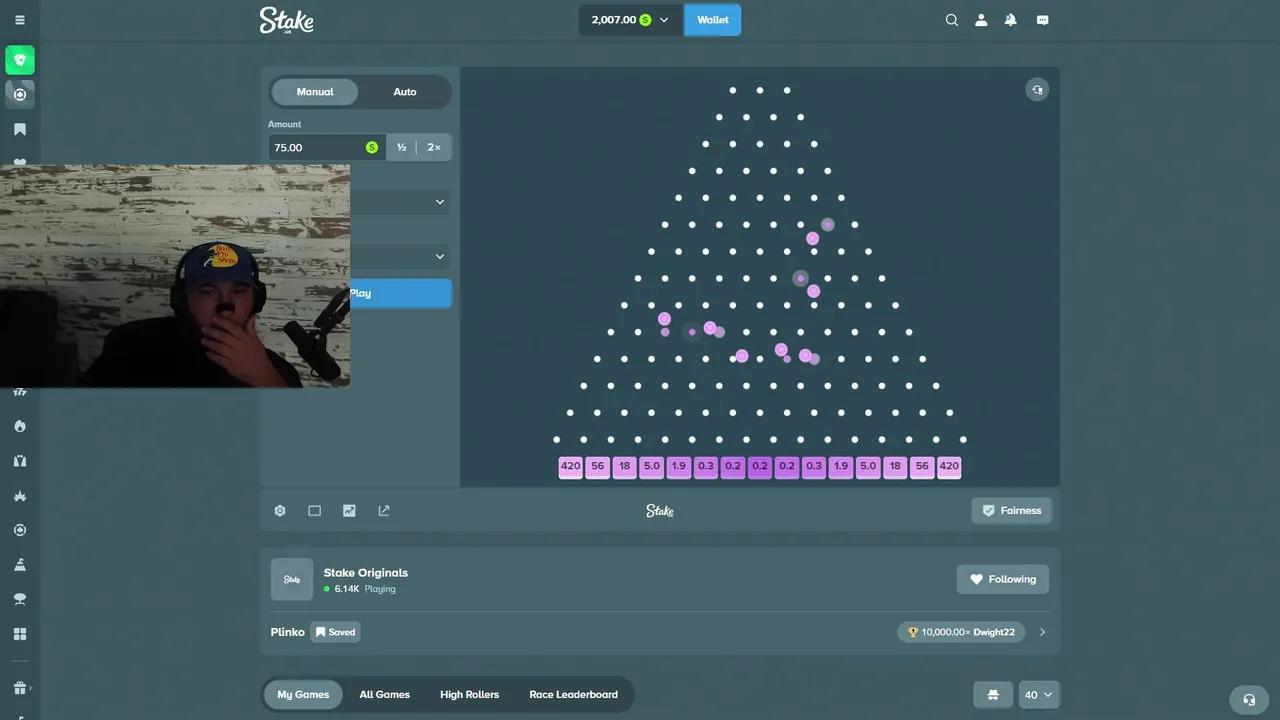1280x720 pixels.
Task: Open the round table icon in sidebar
Action: tap(20, 599)
